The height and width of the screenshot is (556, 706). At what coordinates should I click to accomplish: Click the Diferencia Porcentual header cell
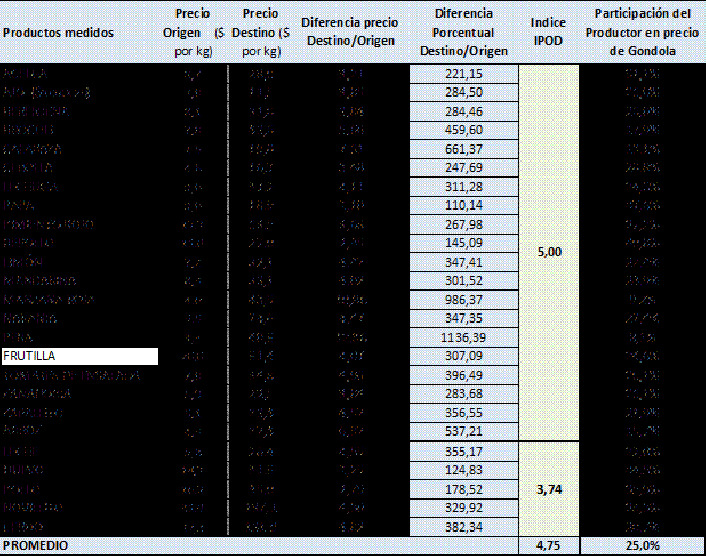point(464,32)
